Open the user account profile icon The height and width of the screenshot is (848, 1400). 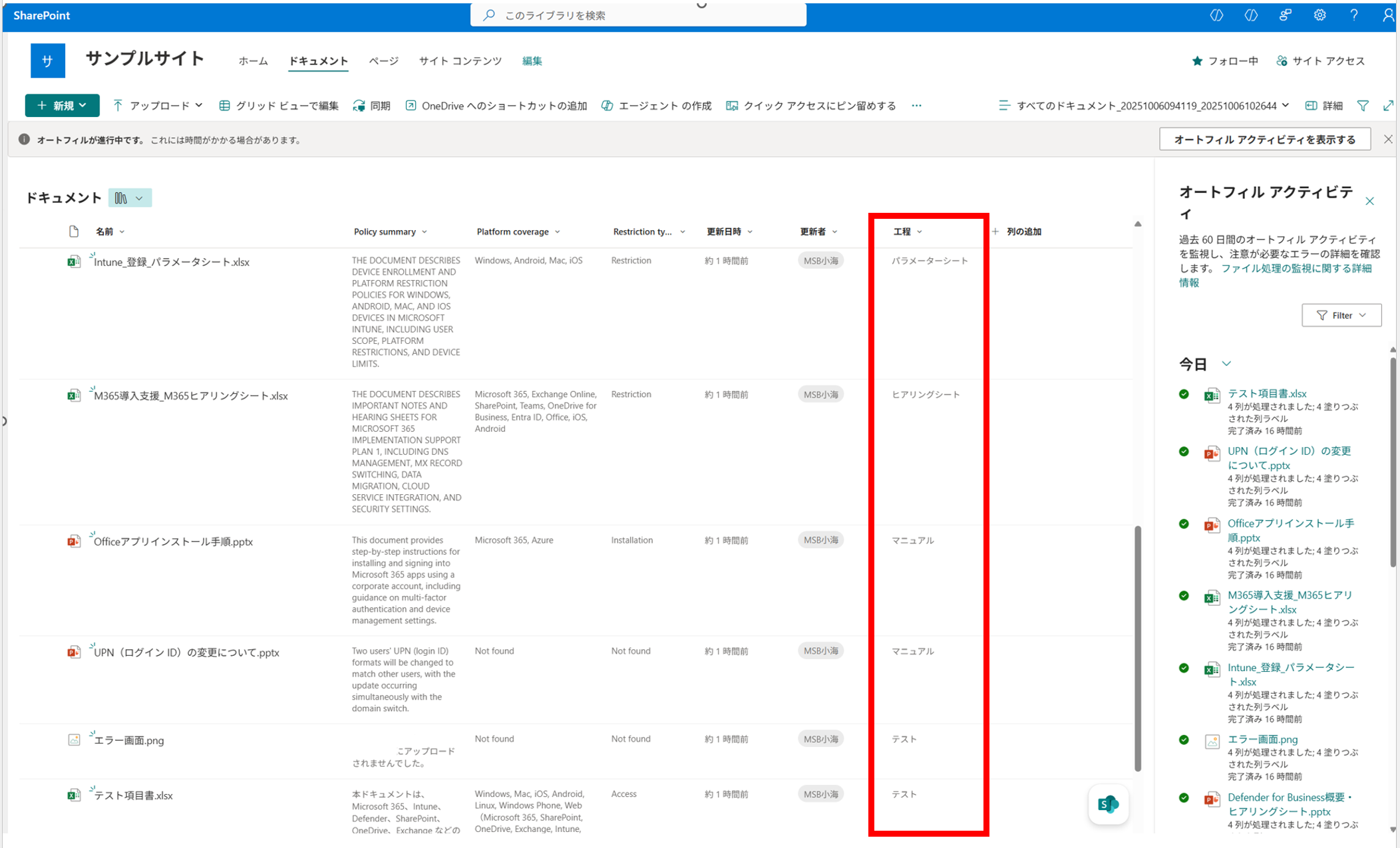click(1387, 15)
